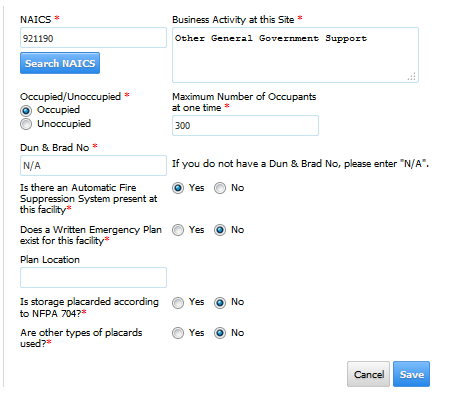Screen dimensions: 473x394
Task: Select Yes for NFPA 704 placarded storage
Action: point(178,303)
